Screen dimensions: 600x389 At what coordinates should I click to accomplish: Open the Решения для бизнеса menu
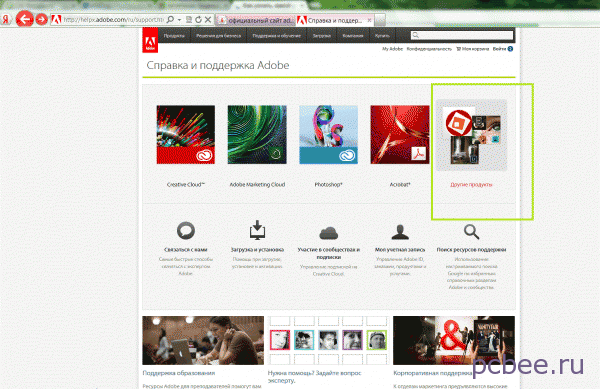(218, 36)
